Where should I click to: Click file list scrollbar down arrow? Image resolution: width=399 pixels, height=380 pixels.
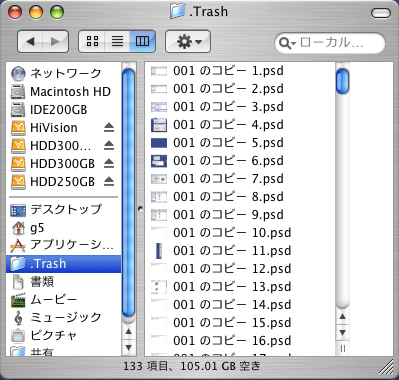pyautogui.click(x=342, y=332)
